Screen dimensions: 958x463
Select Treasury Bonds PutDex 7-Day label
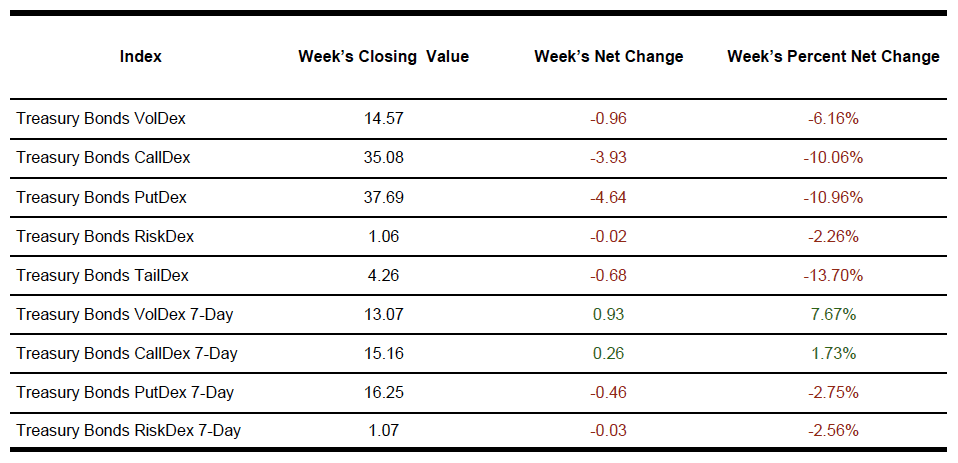125,392
